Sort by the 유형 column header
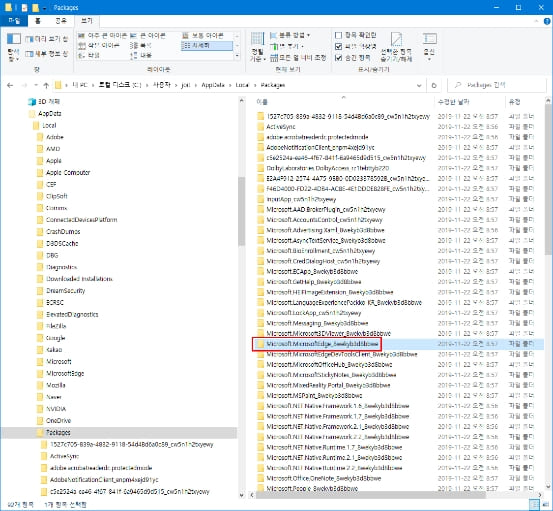 (x=515, y=102)
